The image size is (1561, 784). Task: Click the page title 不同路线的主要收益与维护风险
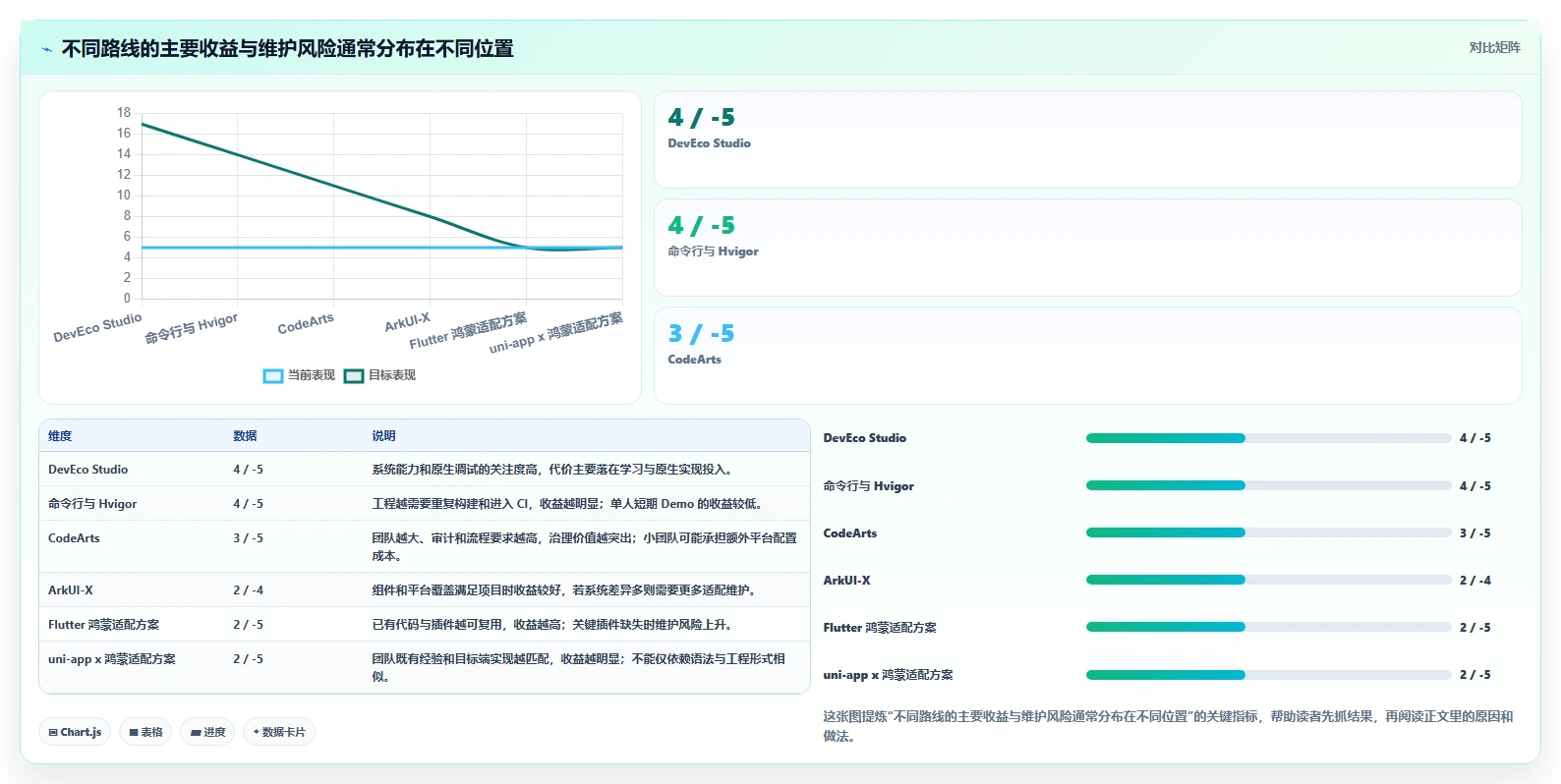click(288, 48)
